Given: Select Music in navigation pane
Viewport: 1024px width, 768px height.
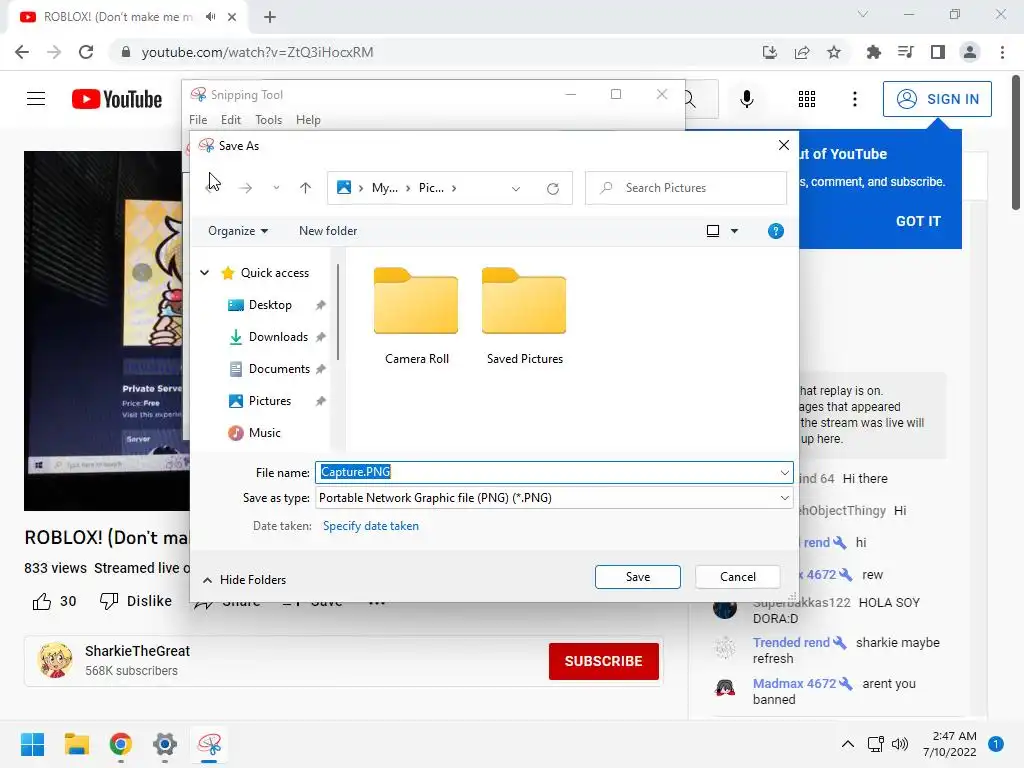Looking at the screenshot, I should (x=264, y=433).
